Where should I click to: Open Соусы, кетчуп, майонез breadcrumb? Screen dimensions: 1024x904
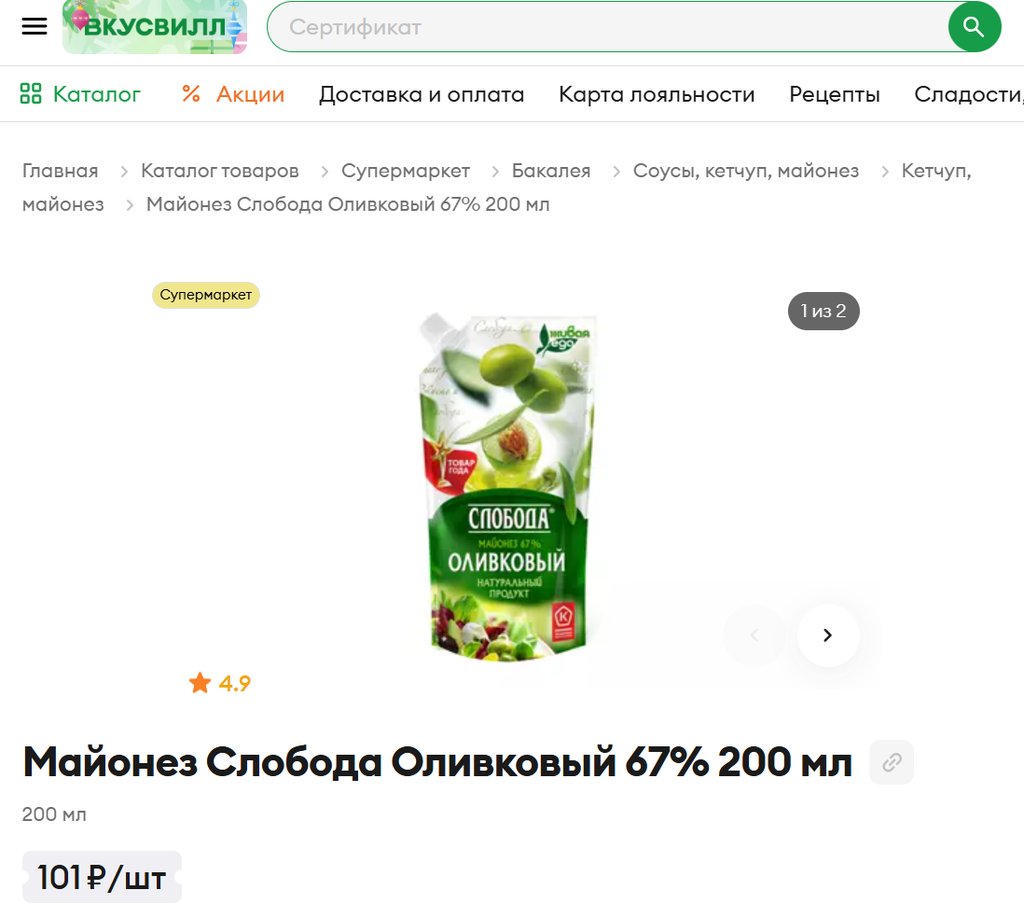point(745,171)
